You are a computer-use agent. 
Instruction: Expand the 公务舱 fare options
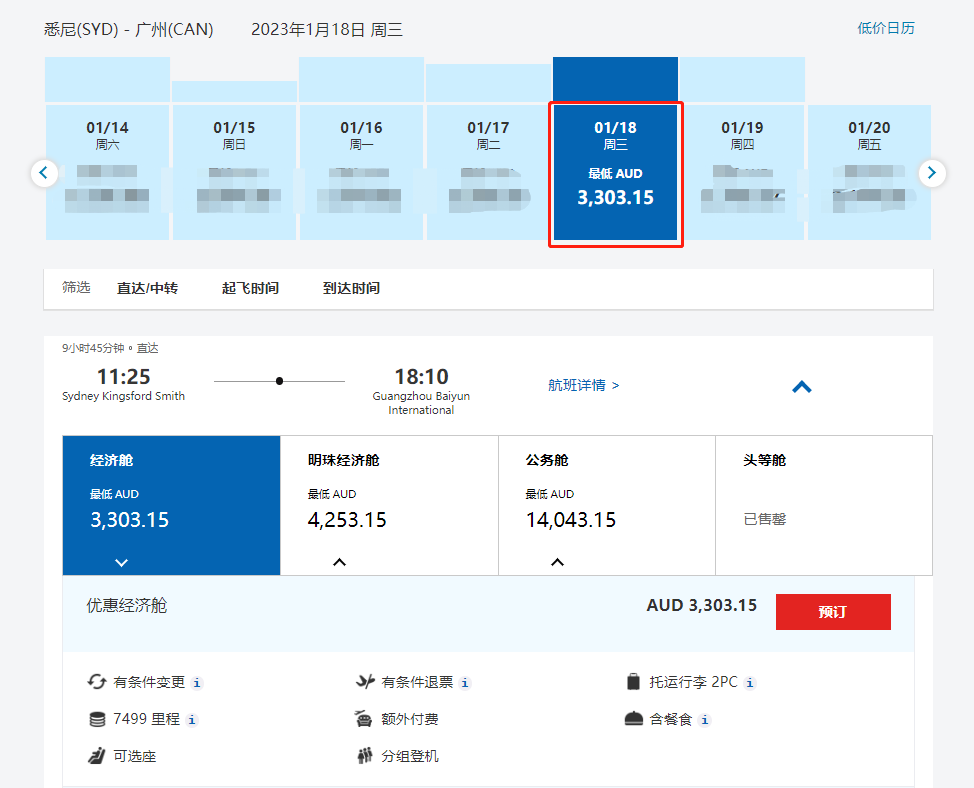(557, 562)
